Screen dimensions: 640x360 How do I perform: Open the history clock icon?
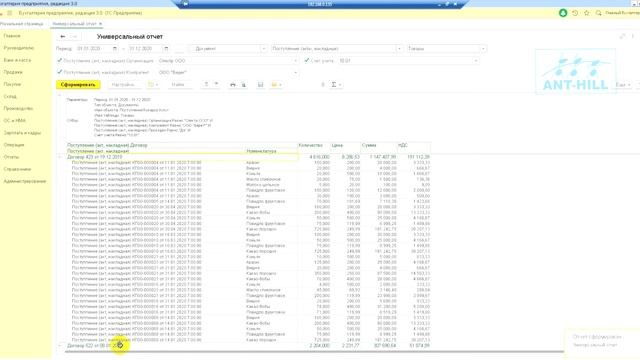575,13
